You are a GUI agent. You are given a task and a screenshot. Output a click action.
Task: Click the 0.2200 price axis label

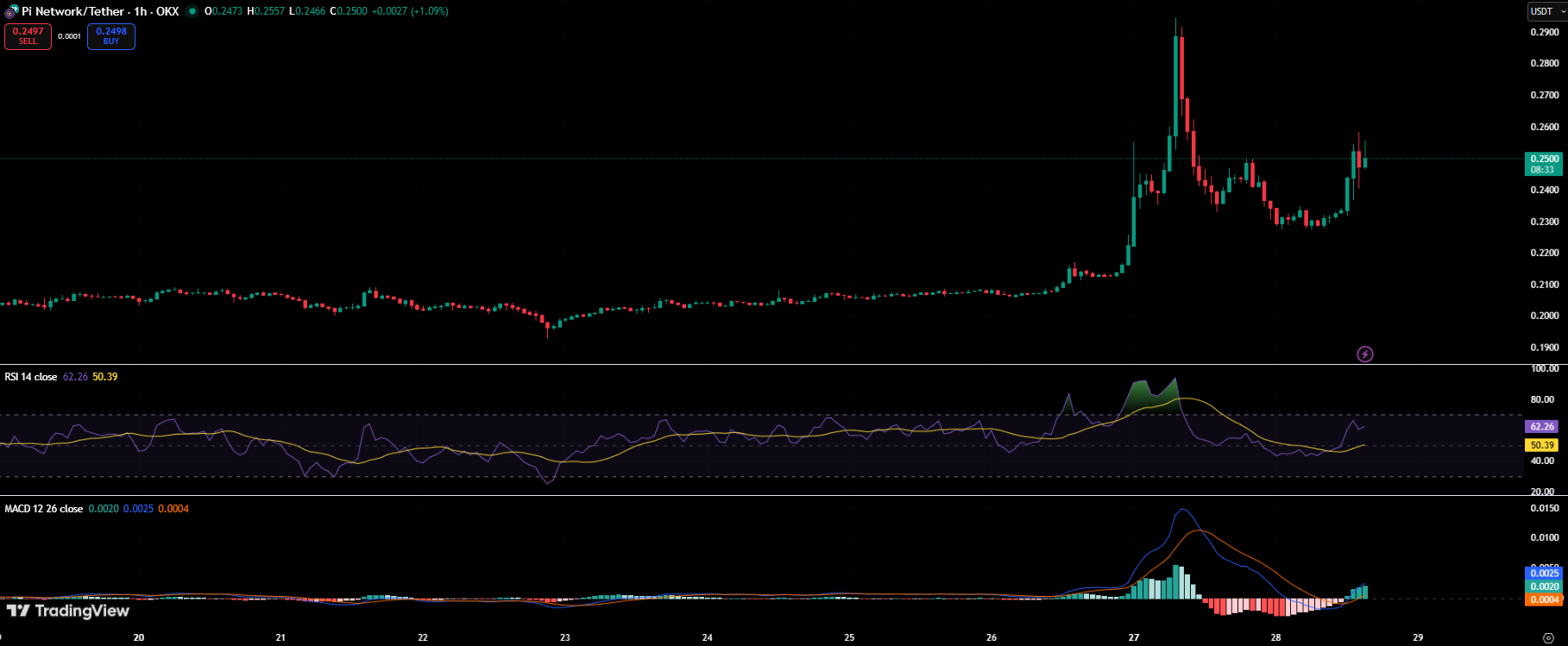click(1545, 253)
